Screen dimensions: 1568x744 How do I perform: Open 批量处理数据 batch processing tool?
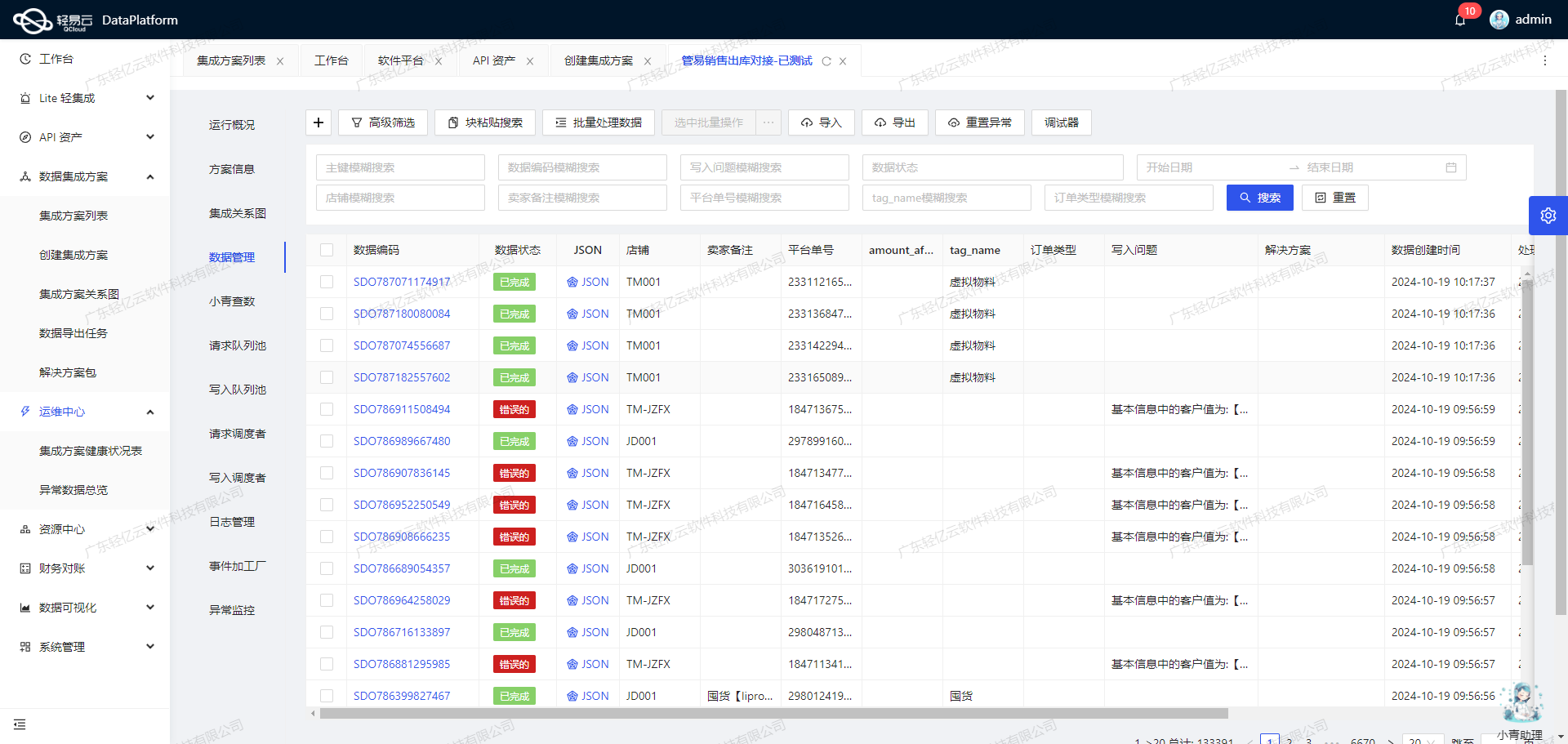click(599, 123)
